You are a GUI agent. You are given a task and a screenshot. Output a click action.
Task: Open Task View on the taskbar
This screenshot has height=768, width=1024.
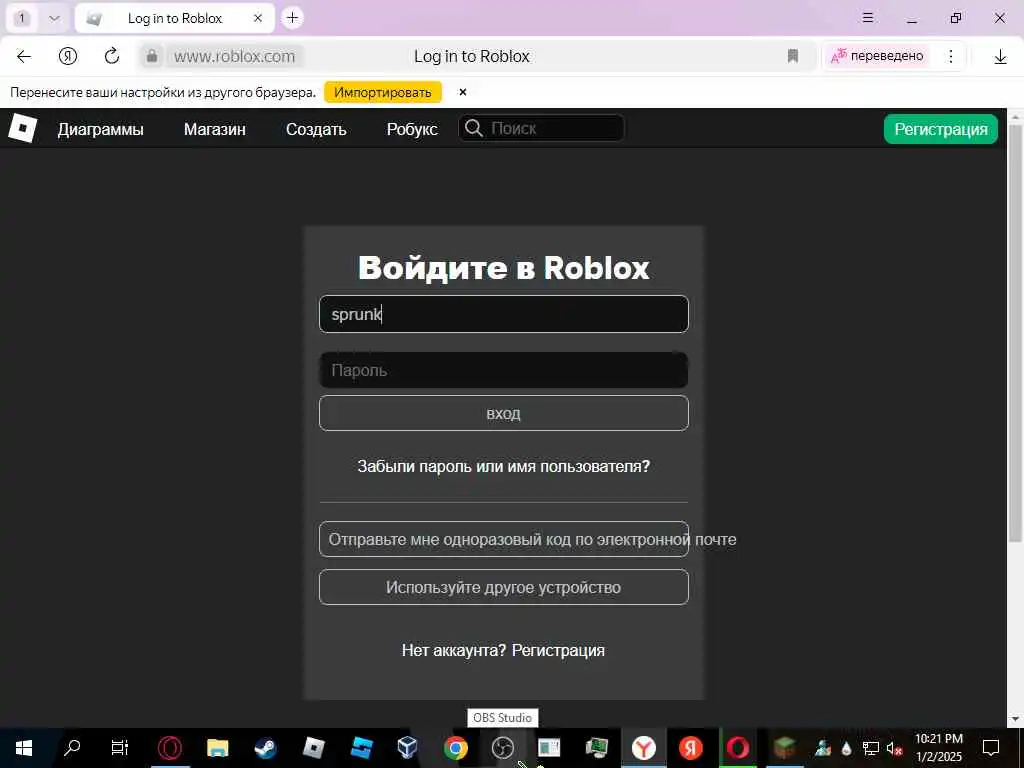point(120,747)
